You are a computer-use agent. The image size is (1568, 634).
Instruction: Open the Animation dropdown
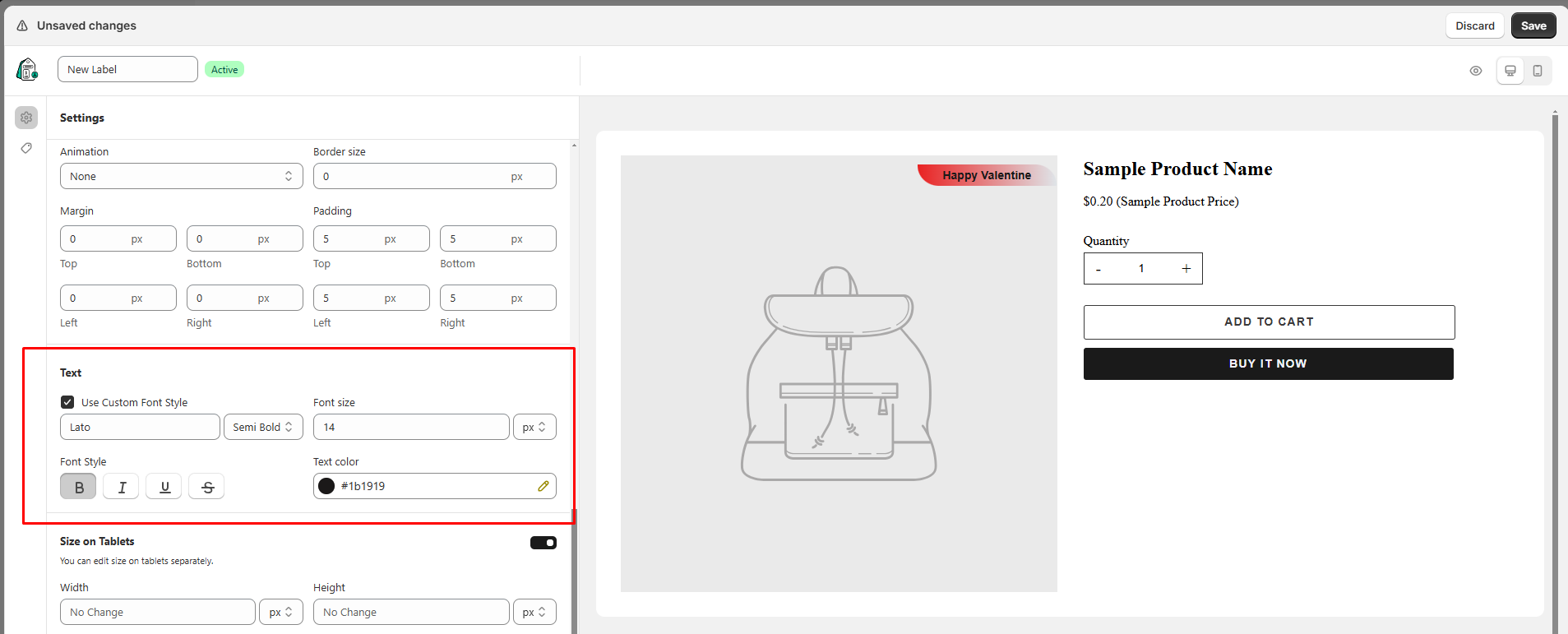pos(181,176)
